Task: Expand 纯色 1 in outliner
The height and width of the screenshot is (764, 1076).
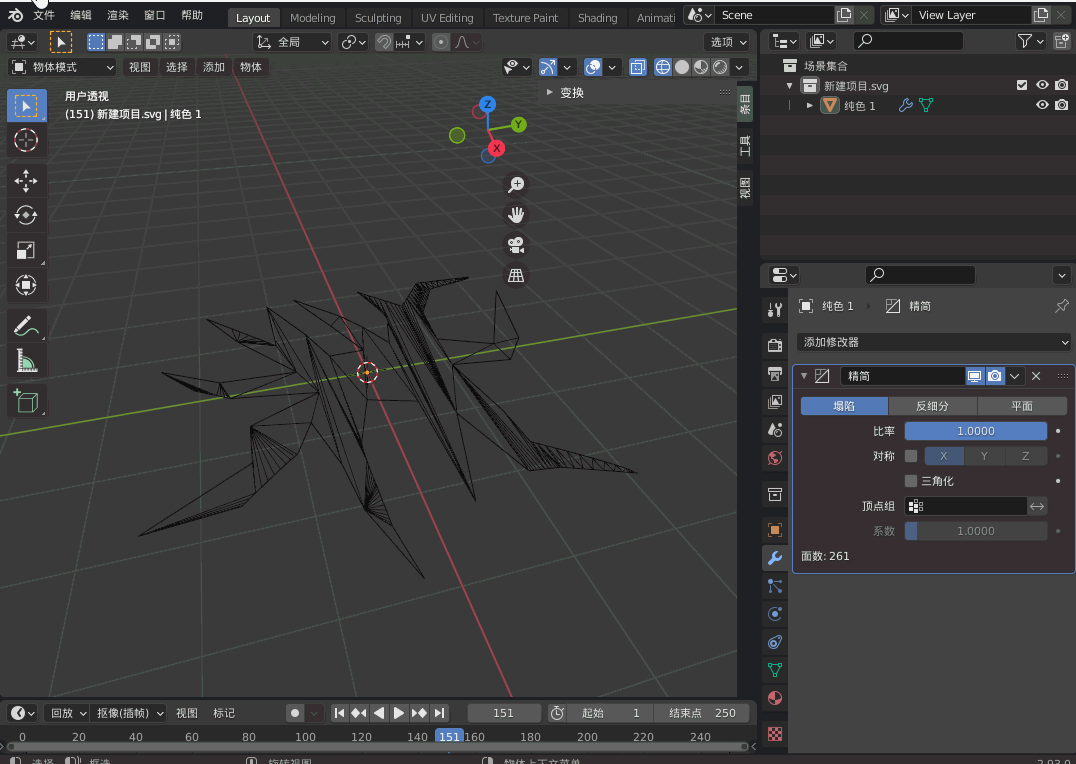Action: pyautogui.click(x=810, y=105)
